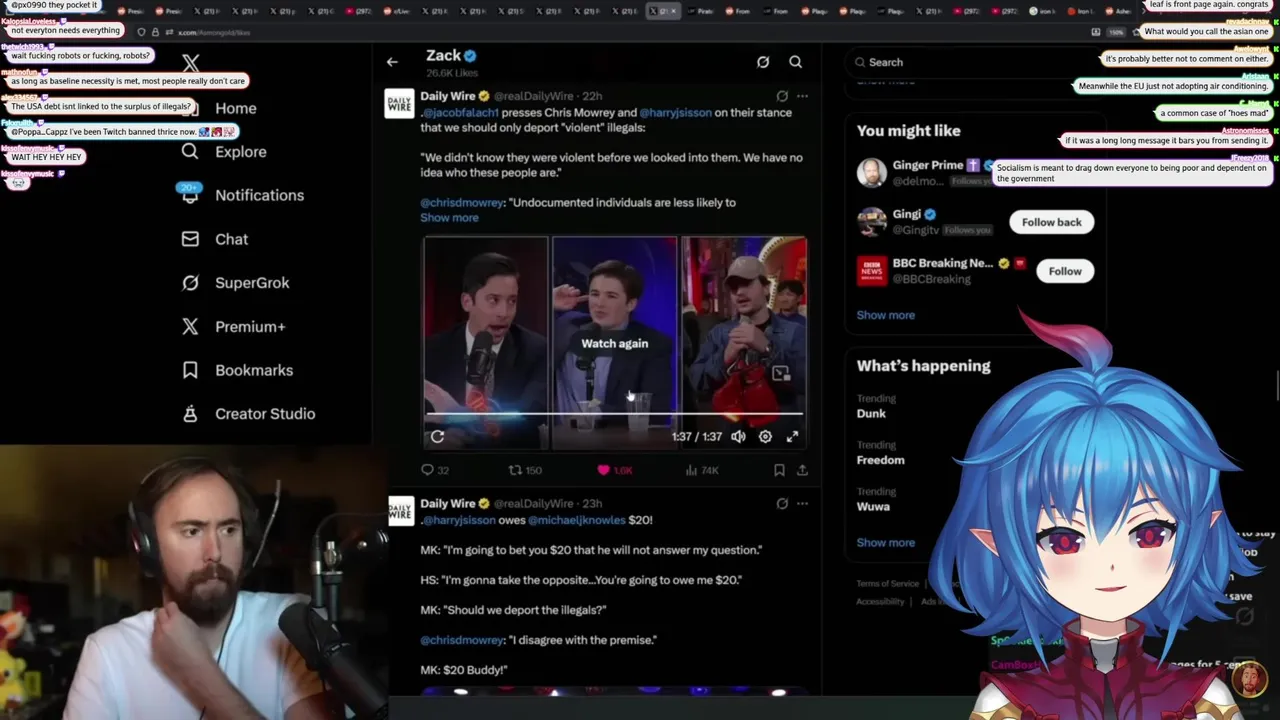The height and width of the screenshot is (720, 1280).
Task: Click the video progress bar
Action: [614, 413]
